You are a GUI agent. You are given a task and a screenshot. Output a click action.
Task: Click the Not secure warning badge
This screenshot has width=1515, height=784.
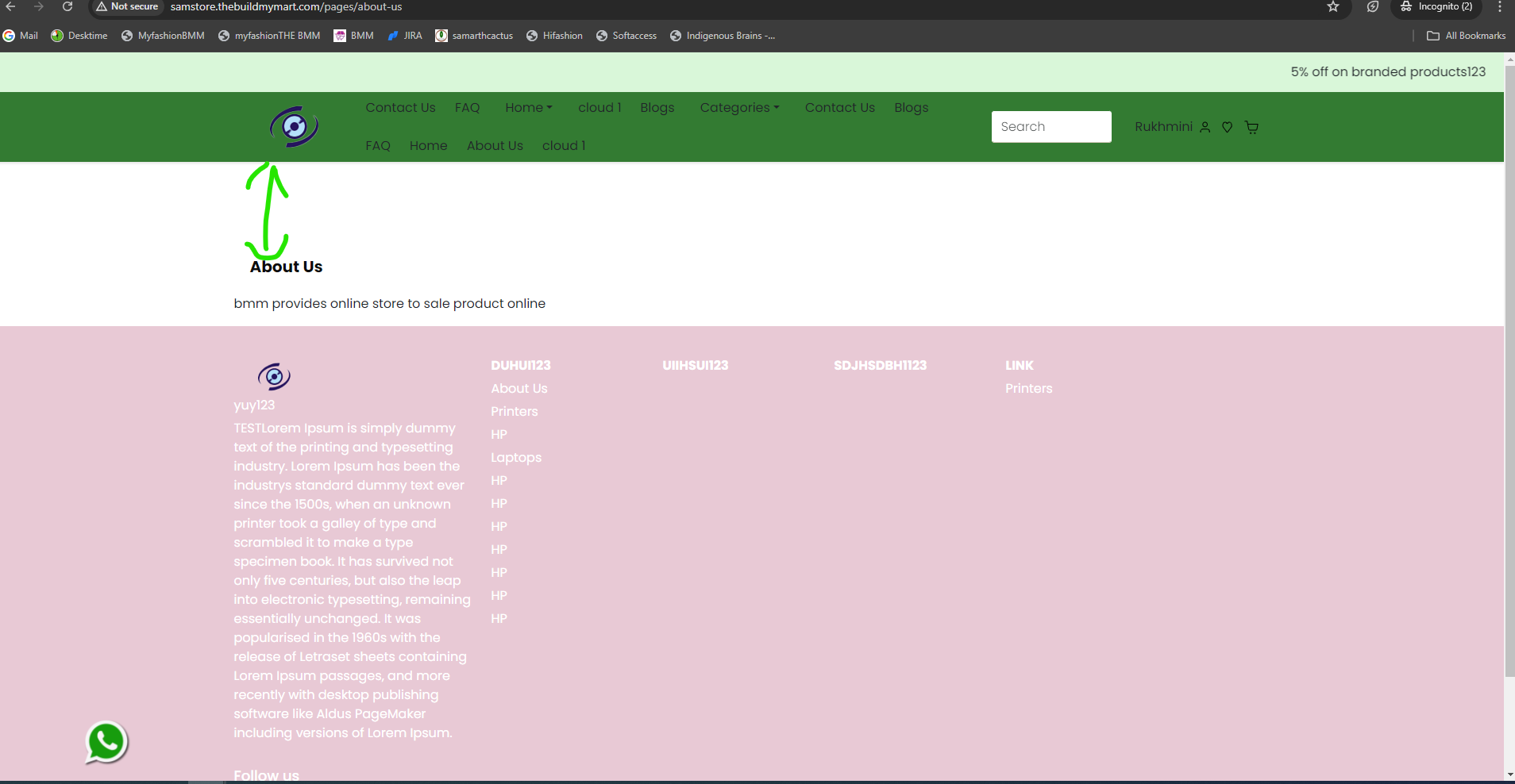tap(127, 6)
